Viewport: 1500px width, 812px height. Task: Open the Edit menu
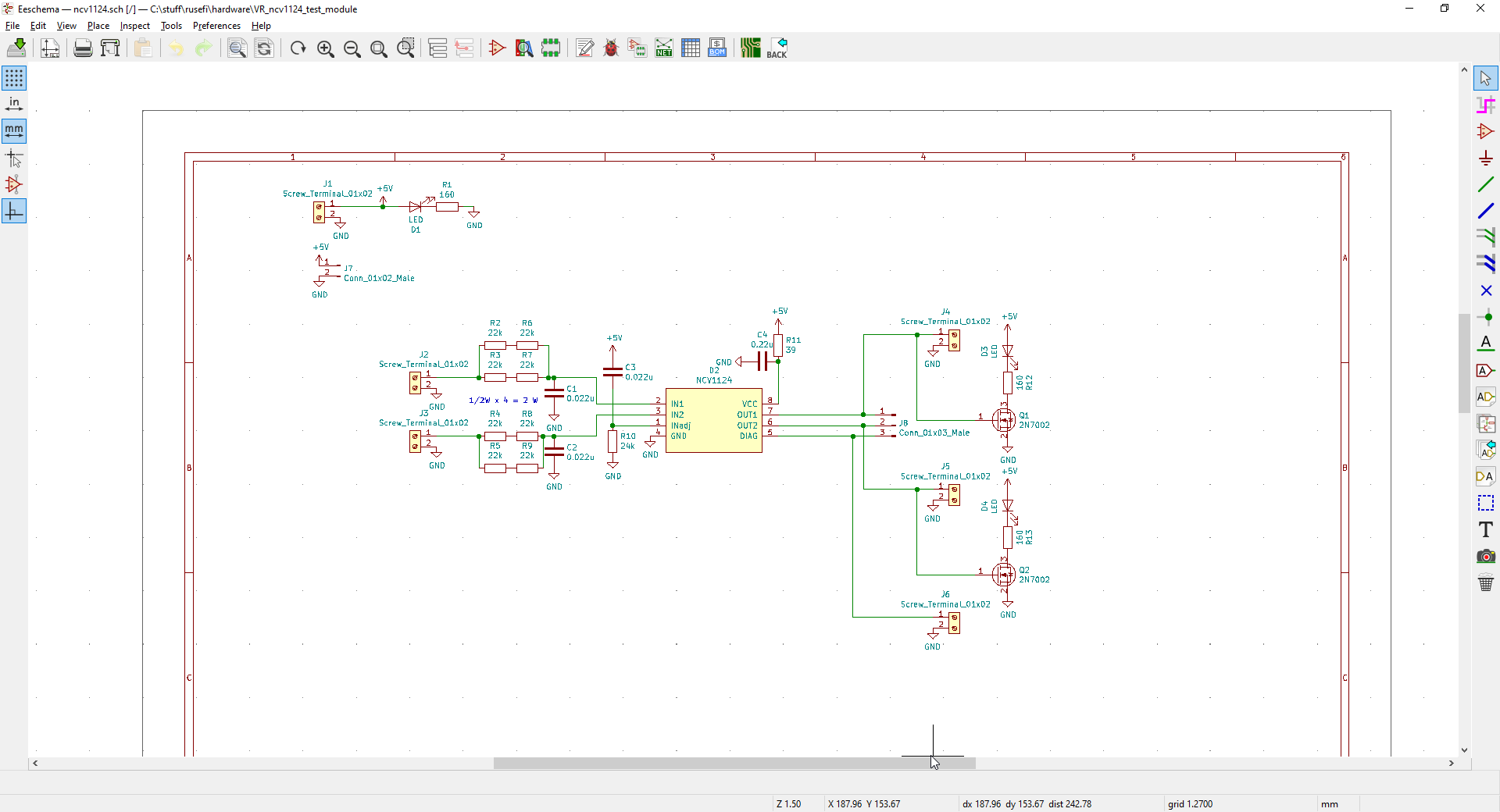pyautogui.click(x=38, y=26)
